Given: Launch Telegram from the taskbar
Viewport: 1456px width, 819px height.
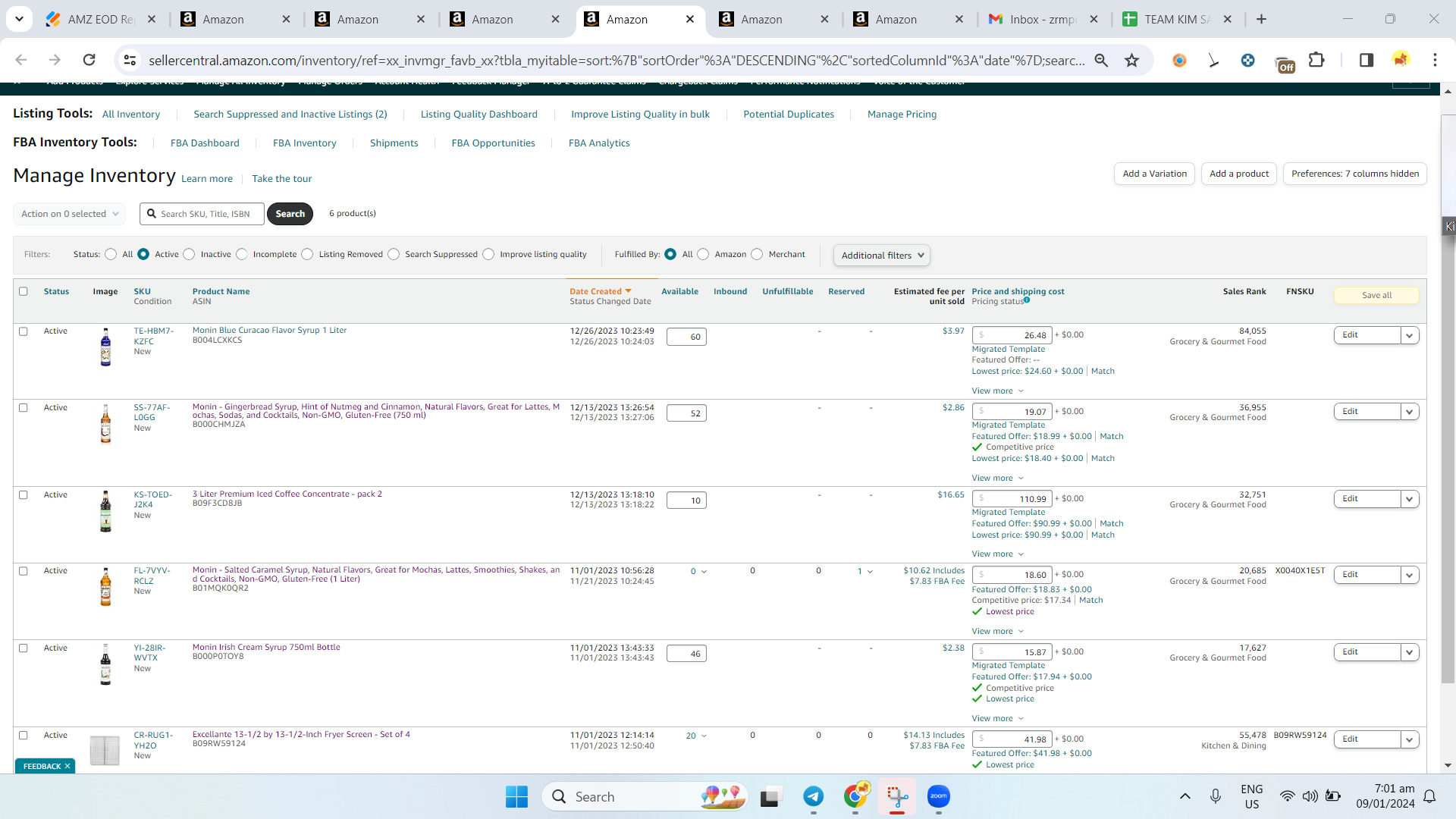Looking at the screenshot, I should tap(814, 796).
